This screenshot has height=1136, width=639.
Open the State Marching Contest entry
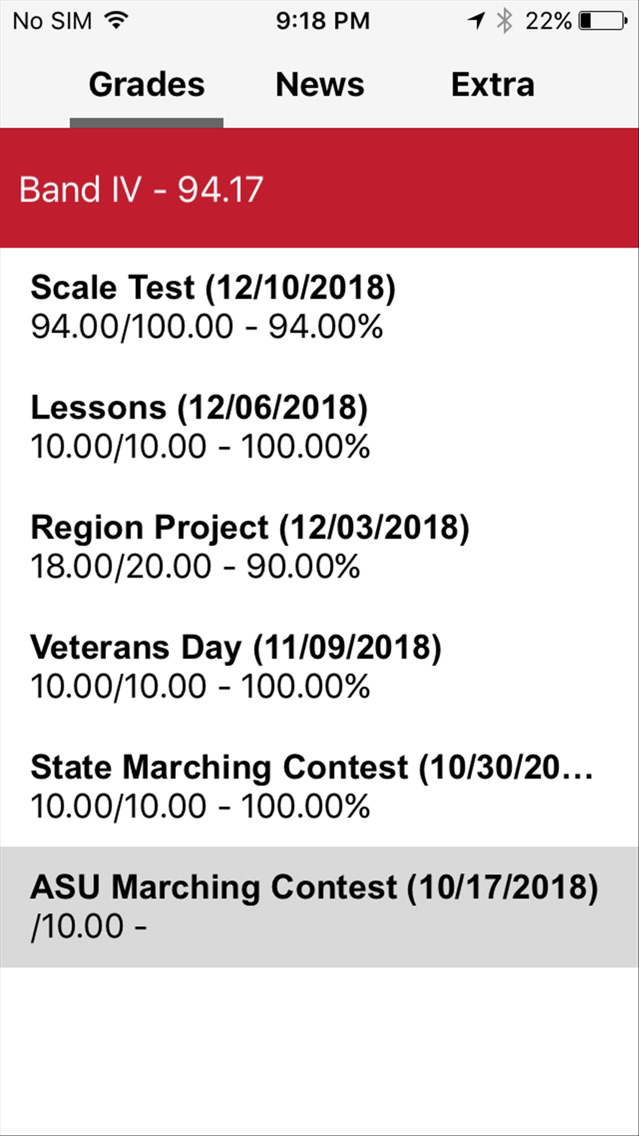[320, 786]
